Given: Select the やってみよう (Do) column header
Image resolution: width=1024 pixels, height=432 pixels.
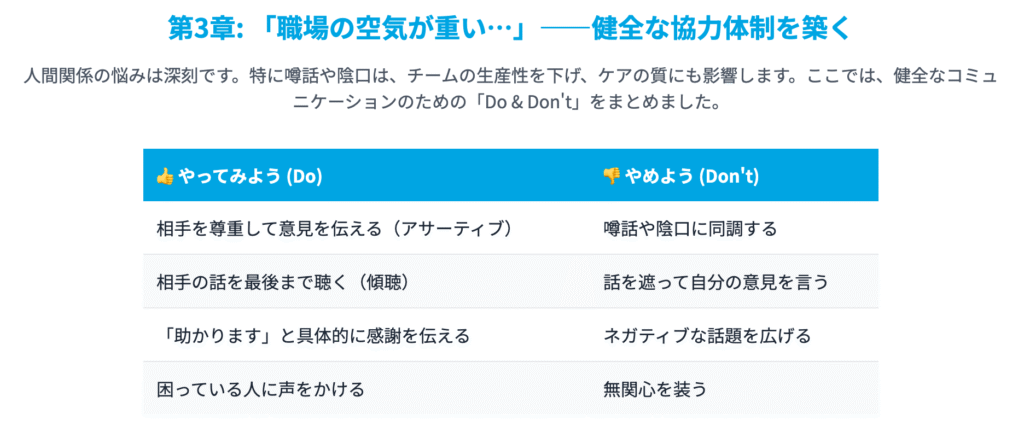Looking at the screenshot, I should tap(366, 175).
